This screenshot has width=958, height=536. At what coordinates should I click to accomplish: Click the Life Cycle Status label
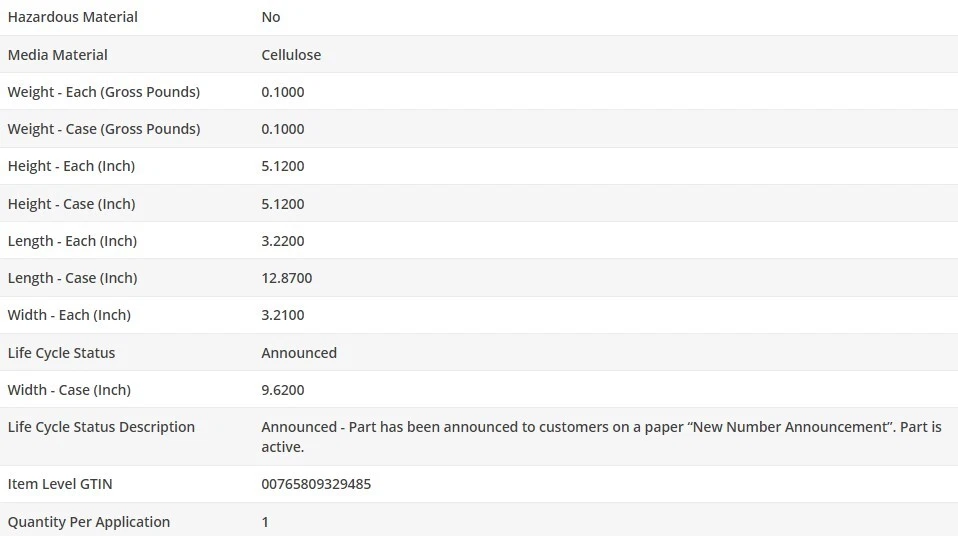click(x=61, y=353)
